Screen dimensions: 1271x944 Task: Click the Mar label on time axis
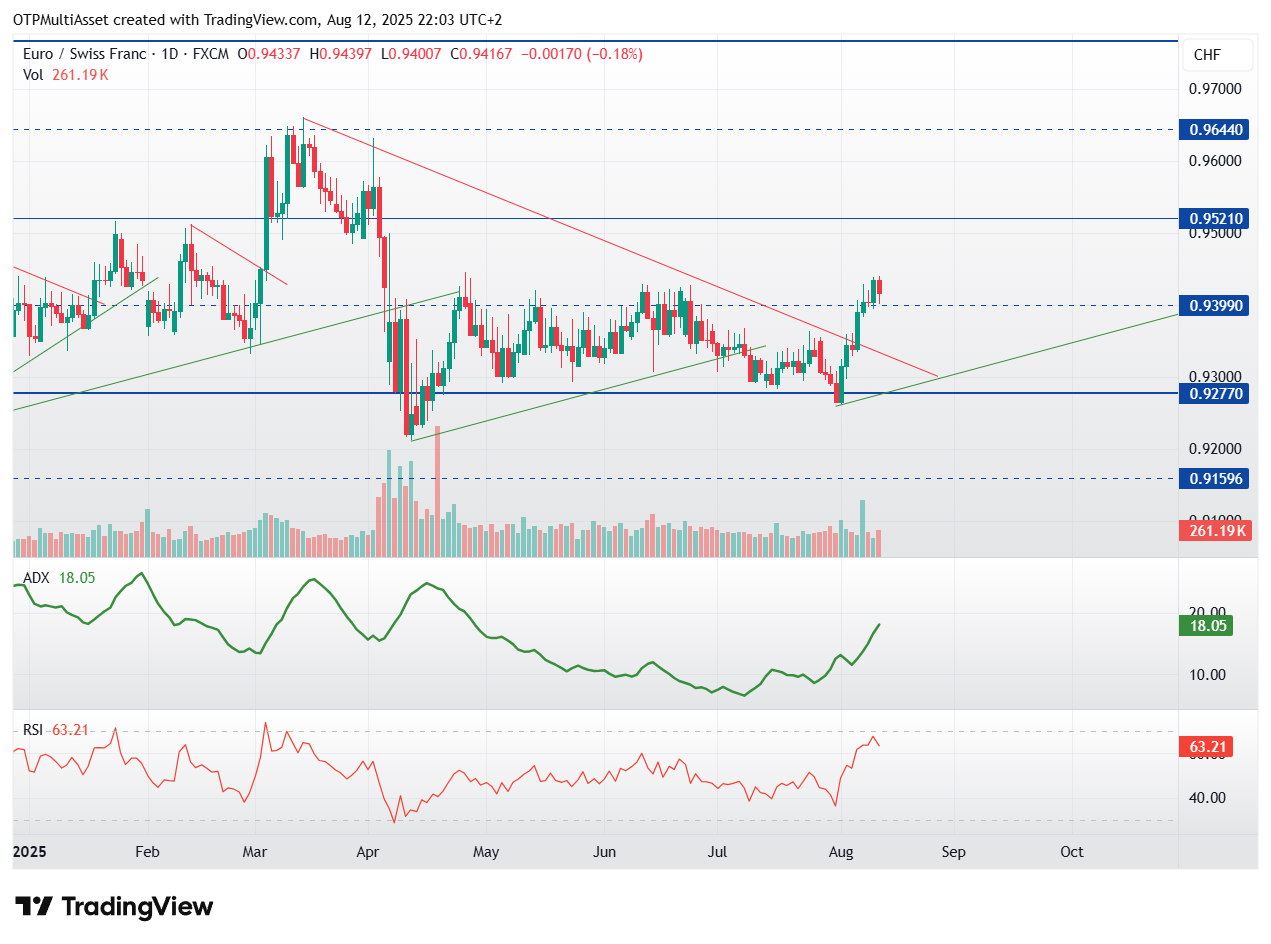tap(255, 853)
